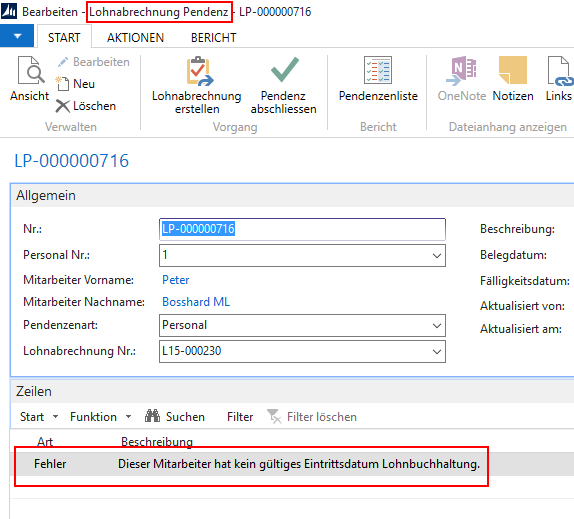Open the Start menu in Zeilen toolbar

pyautogui.click(x=38, y=417)
